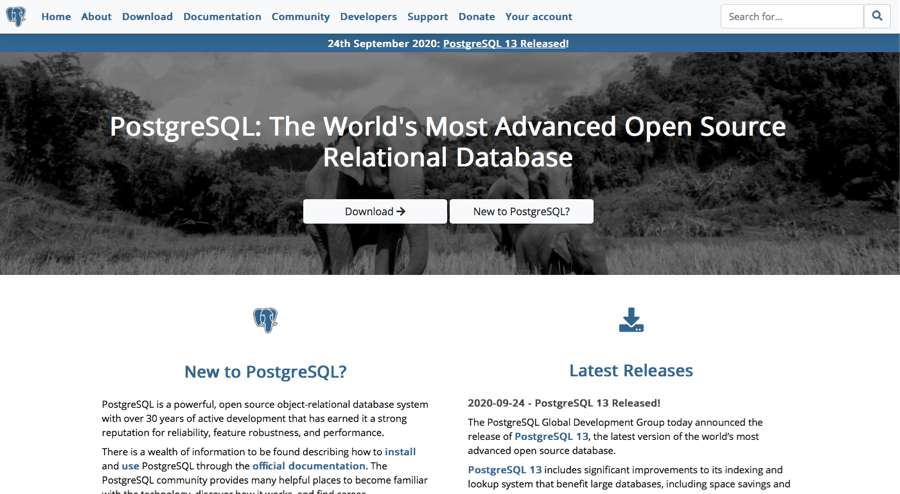The width and height of the screenshot is (900, 494).
Task: Follow the install link in the intro paragraph
Action: [400, 452]
